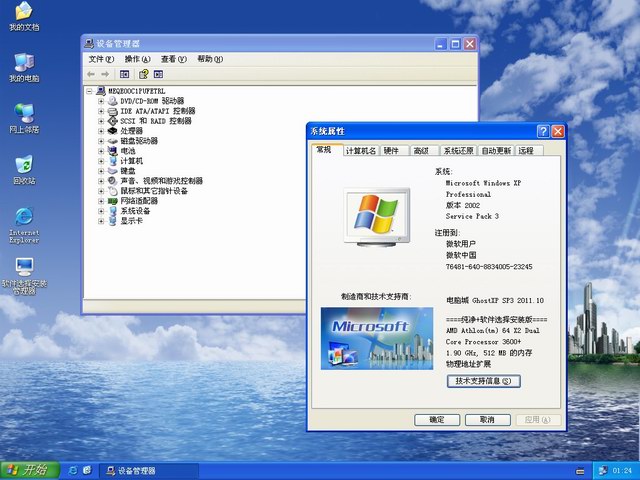Click the 技术支持信息(S) button

point(484,381)
